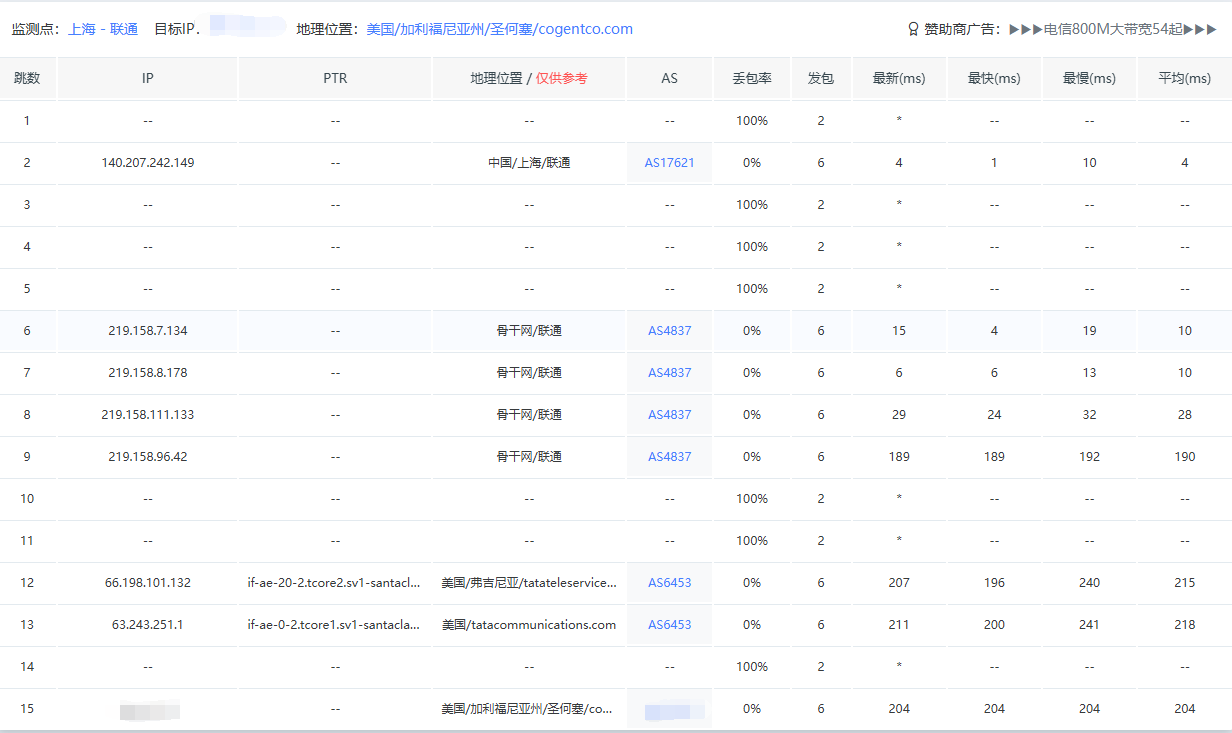This screenshot has height=733, width=1232.
Task: Click the 跳数 column header
Action: [x=27, y=78]
